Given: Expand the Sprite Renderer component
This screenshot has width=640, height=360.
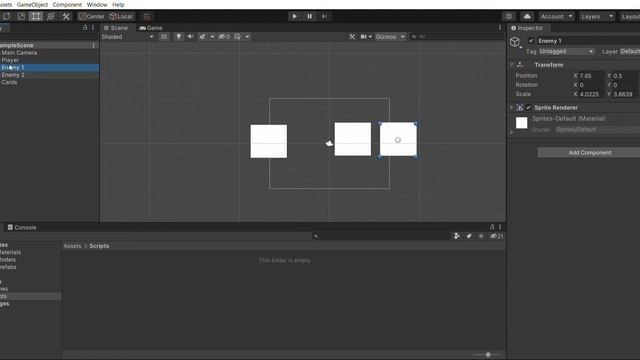Looking at the screenshot, I should (511, 107).
